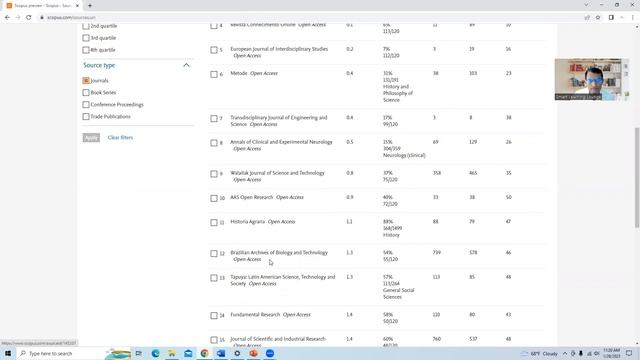Viewport: 640px width, 360px height.
Task: Check the 2nd quartile filter
Action: click(x=86, y=26)
